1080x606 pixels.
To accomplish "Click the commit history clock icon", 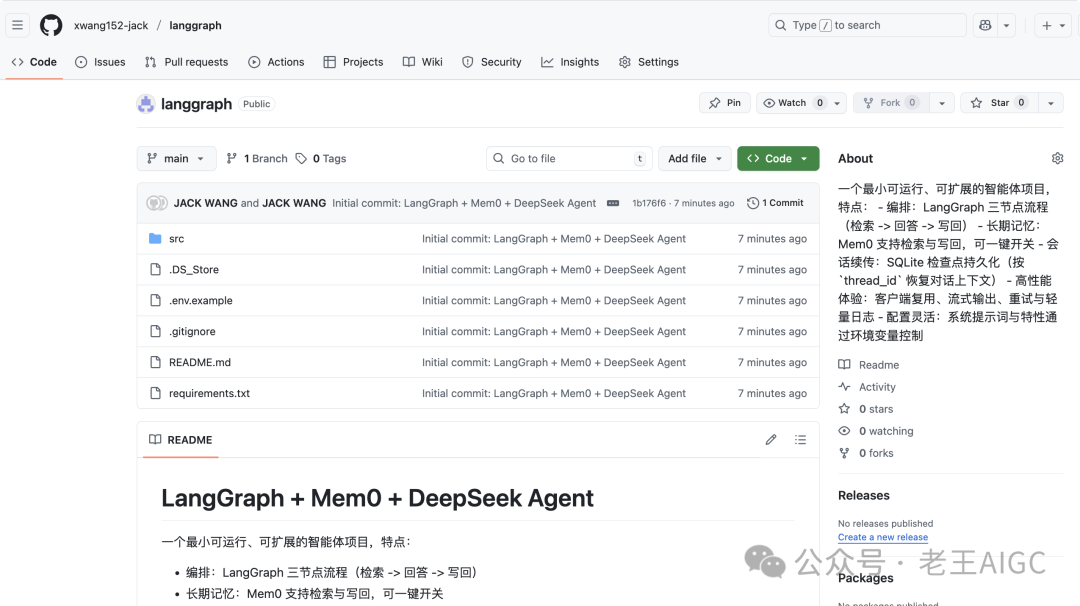I will click(x=752, y=202).
